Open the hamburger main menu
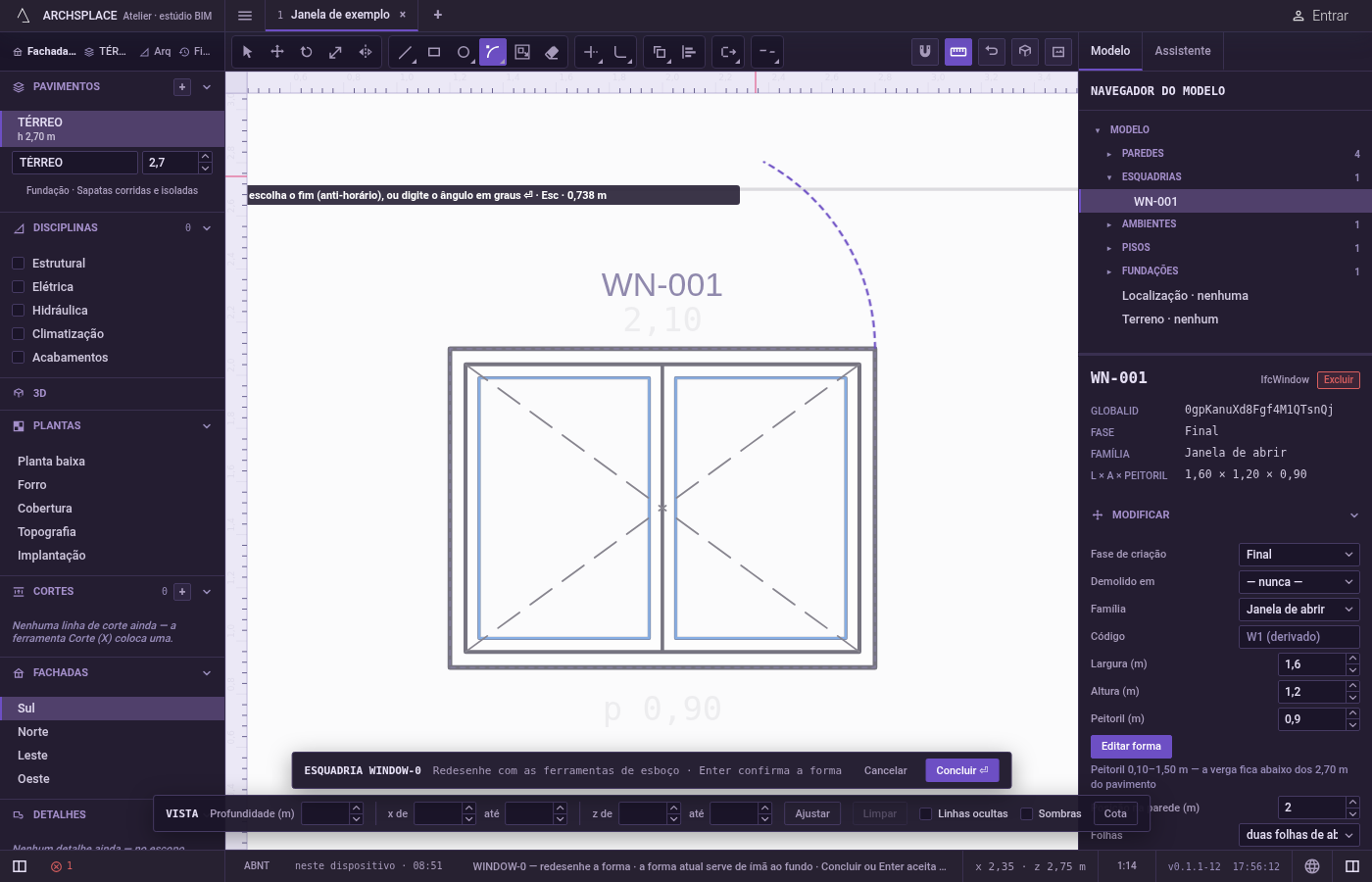 pyautogui.click(x=245, y=15)
